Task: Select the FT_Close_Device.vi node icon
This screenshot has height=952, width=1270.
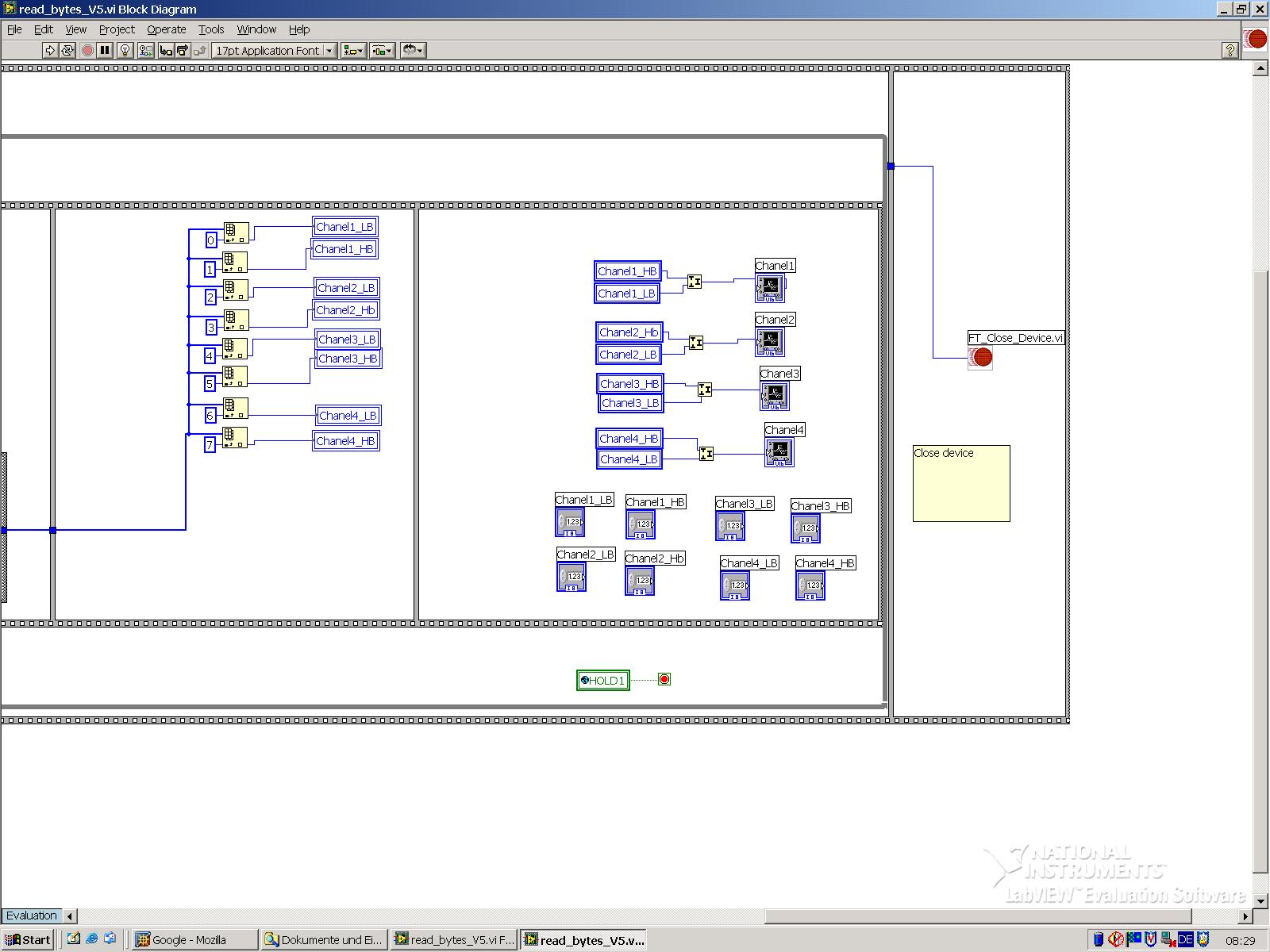Action: point(980,358)
